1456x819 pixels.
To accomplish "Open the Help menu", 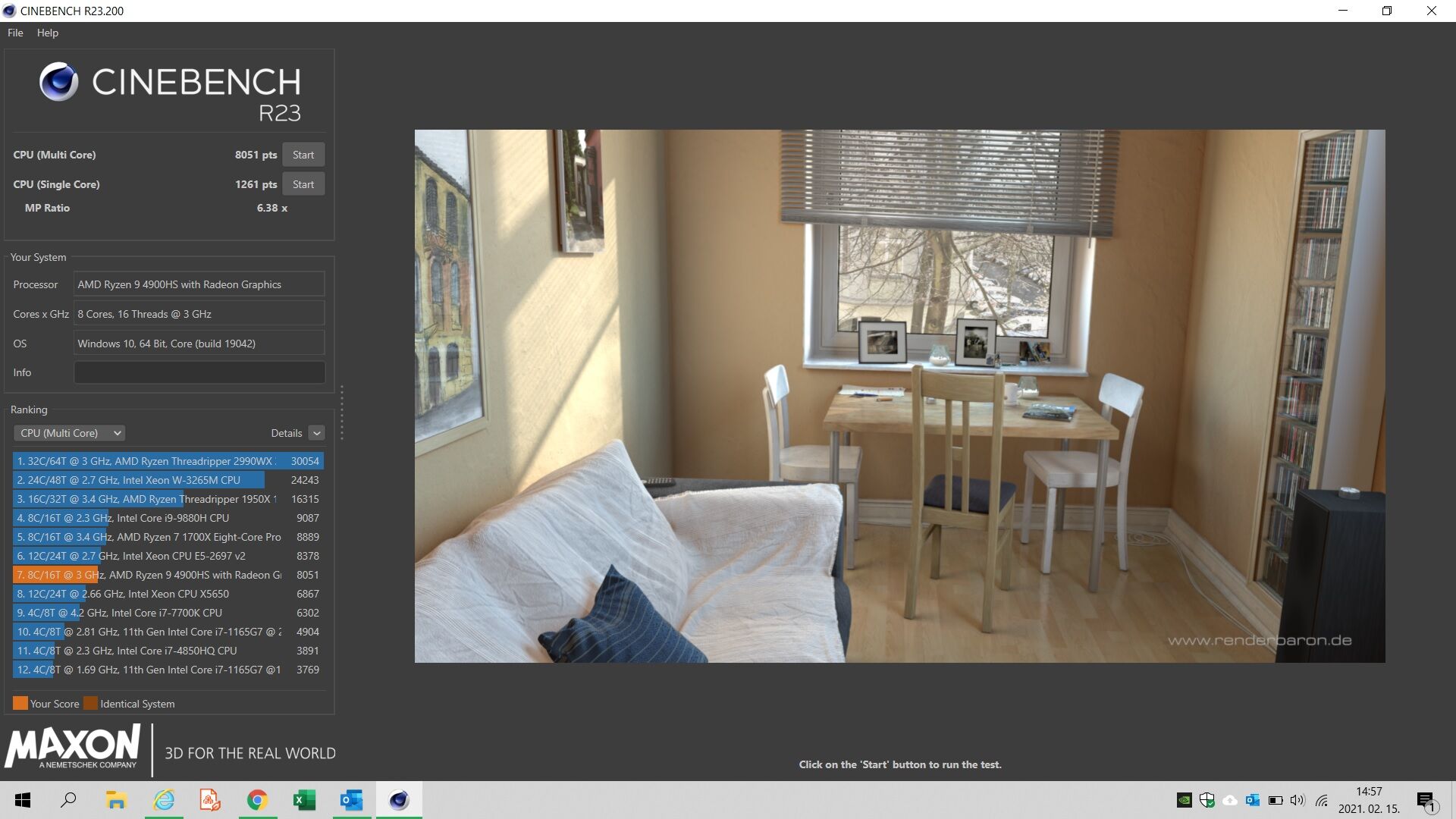I will point(47,33).
